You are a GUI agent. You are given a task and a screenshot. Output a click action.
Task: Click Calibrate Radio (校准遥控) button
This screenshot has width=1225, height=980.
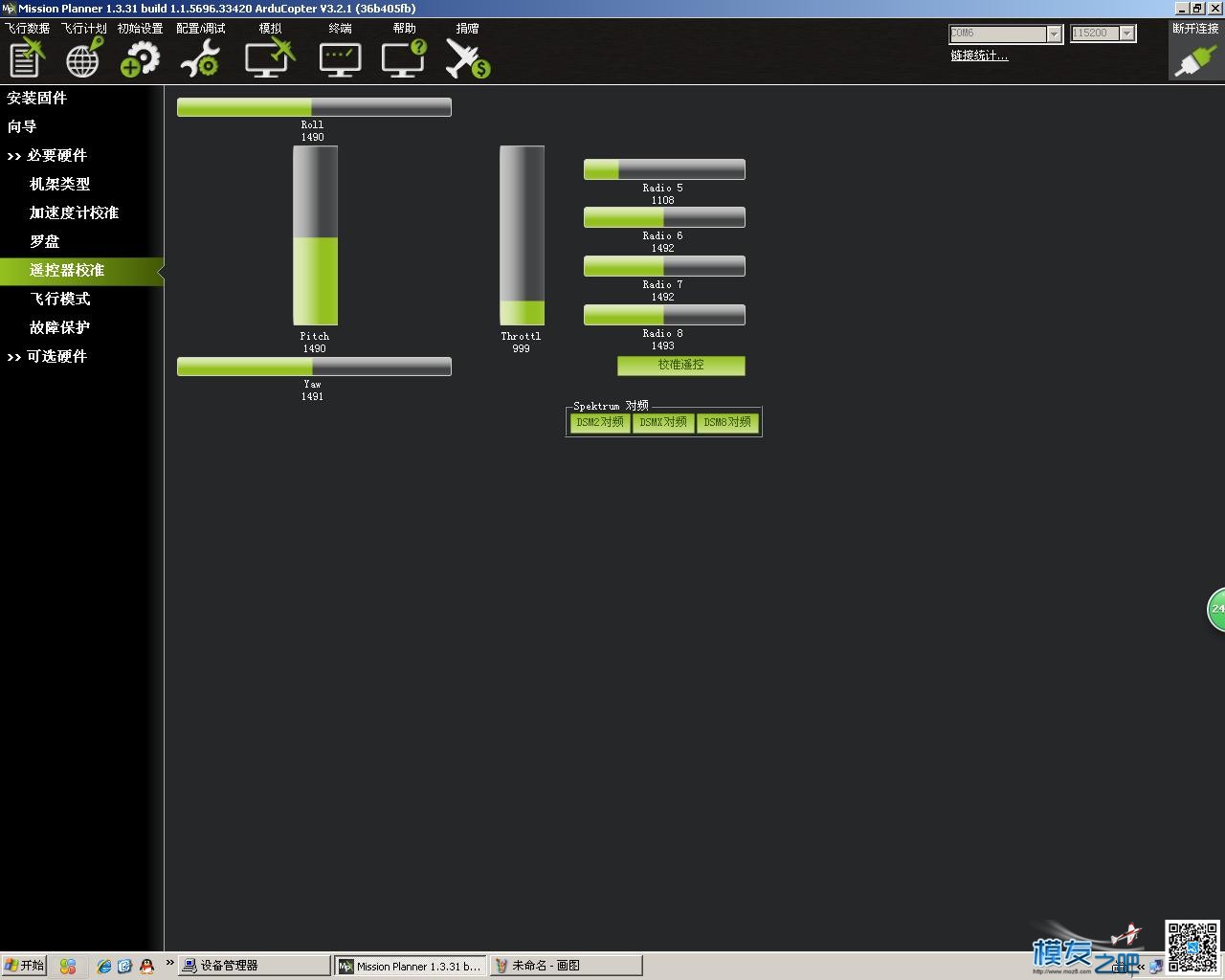[x=681, y=366]
